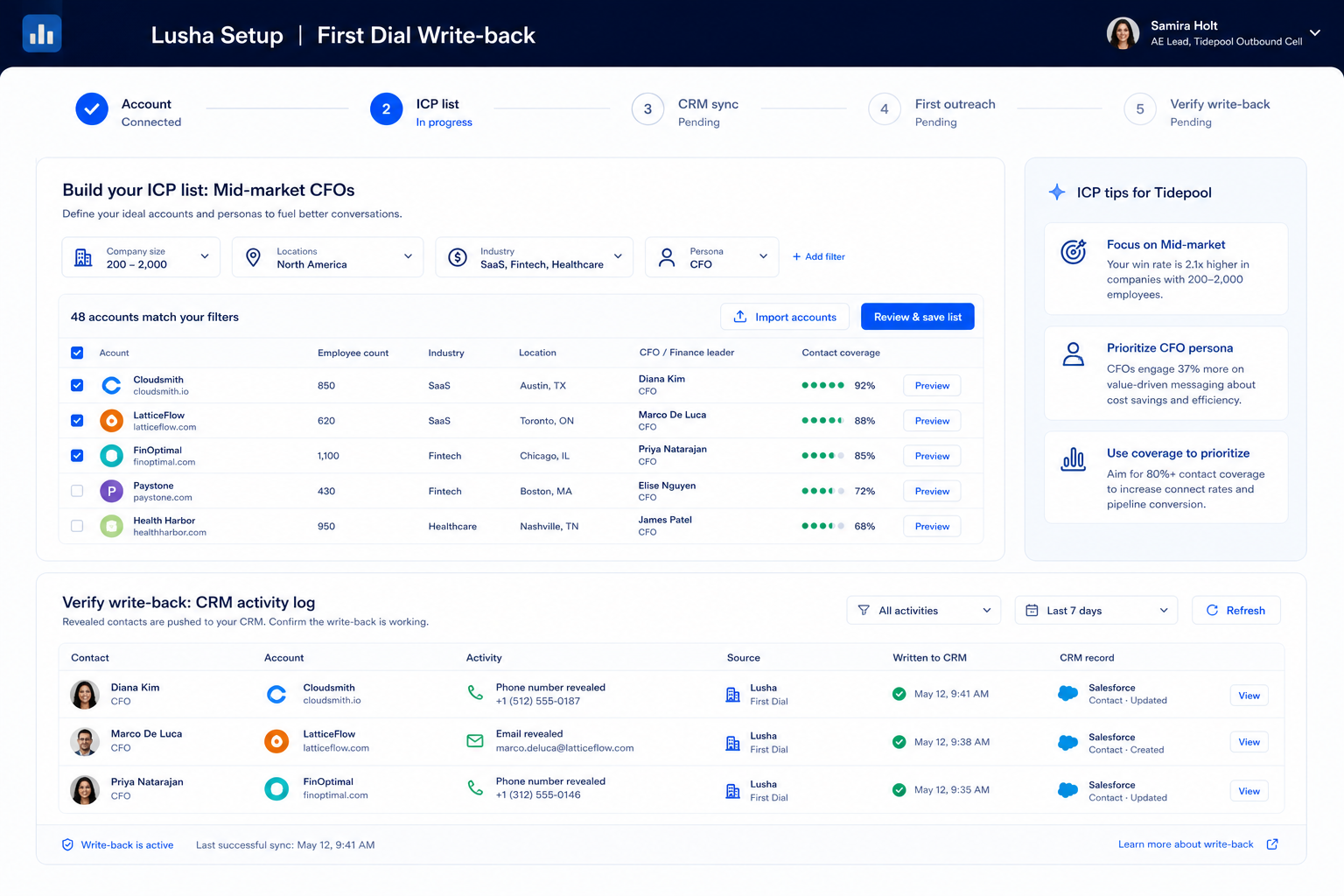Click Cloudsmith's 92% coverage dots

(823, 385)
